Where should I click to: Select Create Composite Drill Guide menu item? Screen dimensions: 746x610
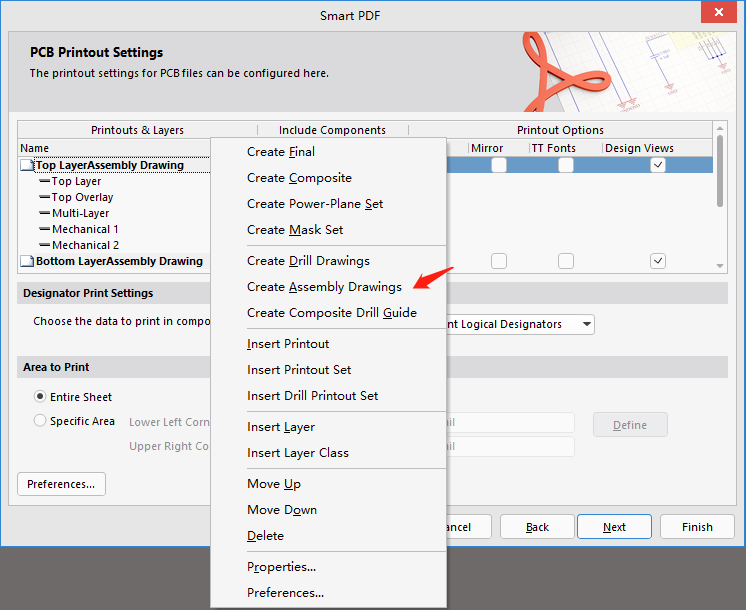[x=331, y=313]
